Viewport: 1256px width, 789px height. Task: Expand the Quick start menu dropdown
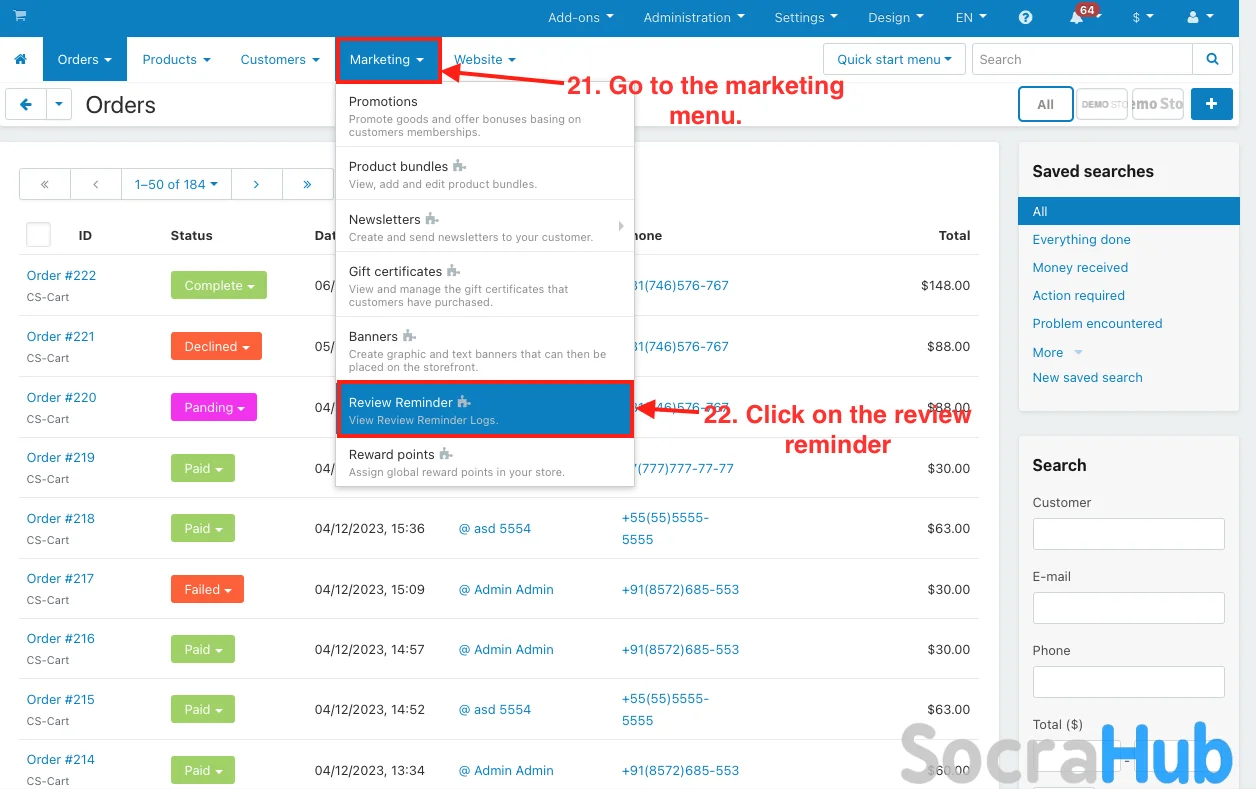(894, 60)
